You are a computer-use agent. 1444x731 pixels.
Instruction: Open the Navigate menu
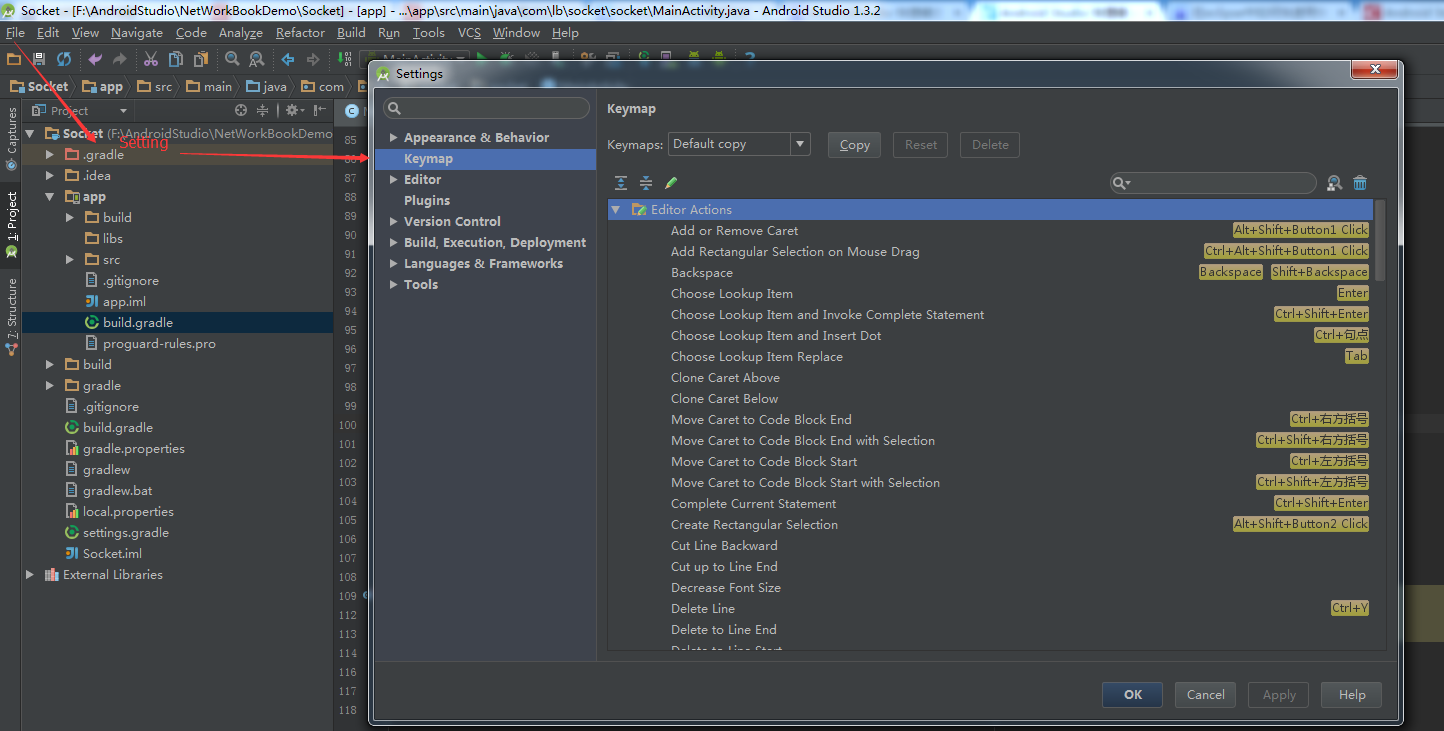(137, 33)
